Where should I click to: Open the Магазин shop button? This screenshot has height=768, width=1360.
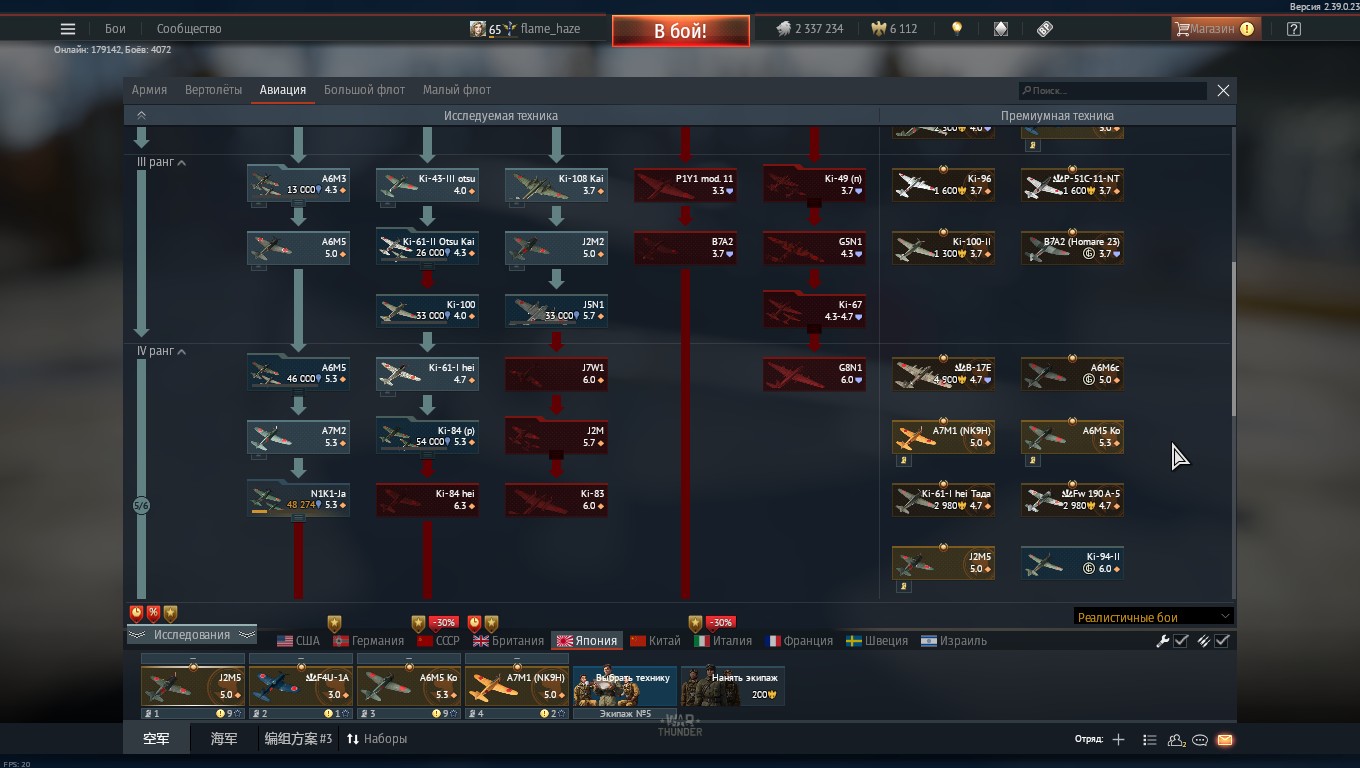pos(1213,29)
